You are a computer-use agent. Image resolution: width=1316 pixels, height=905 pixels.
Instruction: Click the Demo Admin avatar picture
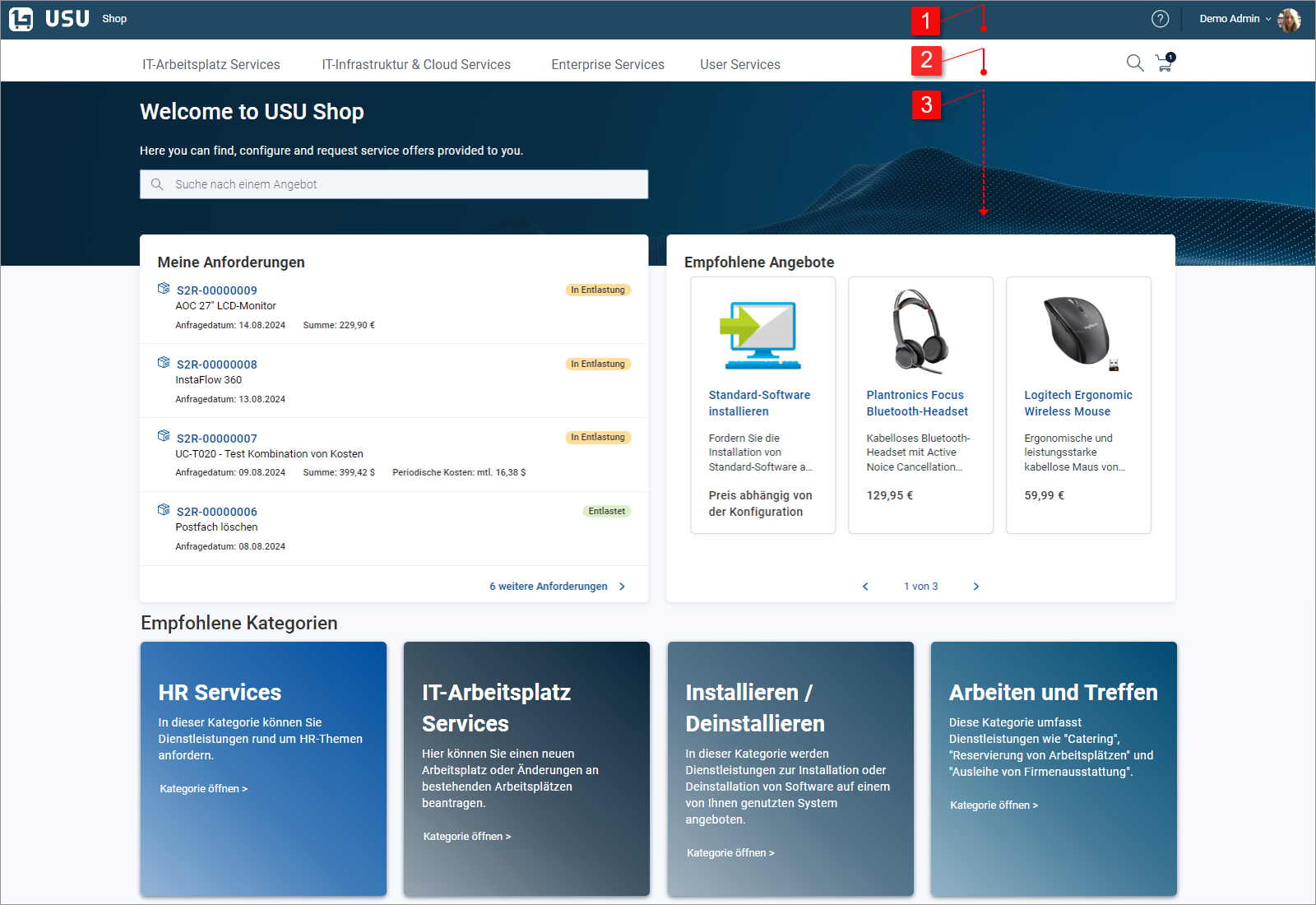1289,20
